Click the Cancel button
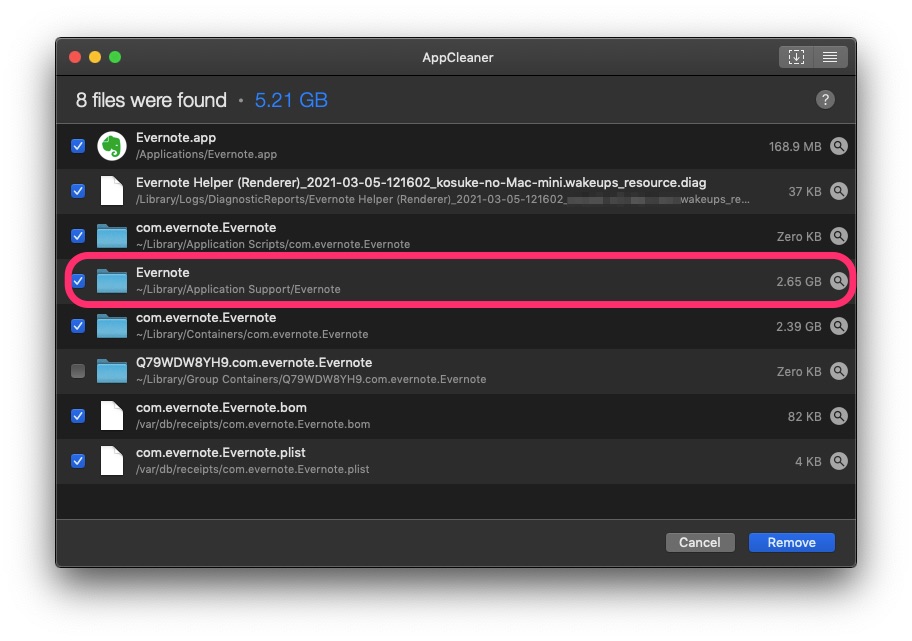 click(700, 542)
